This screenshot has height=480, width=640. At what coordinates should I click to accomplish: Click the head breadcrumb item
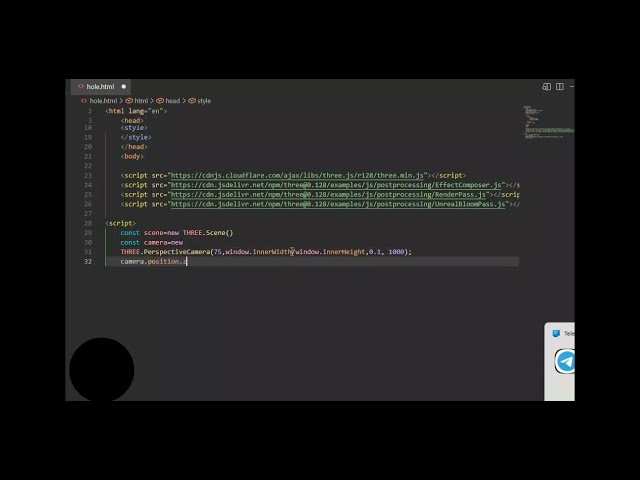(172, 101)
